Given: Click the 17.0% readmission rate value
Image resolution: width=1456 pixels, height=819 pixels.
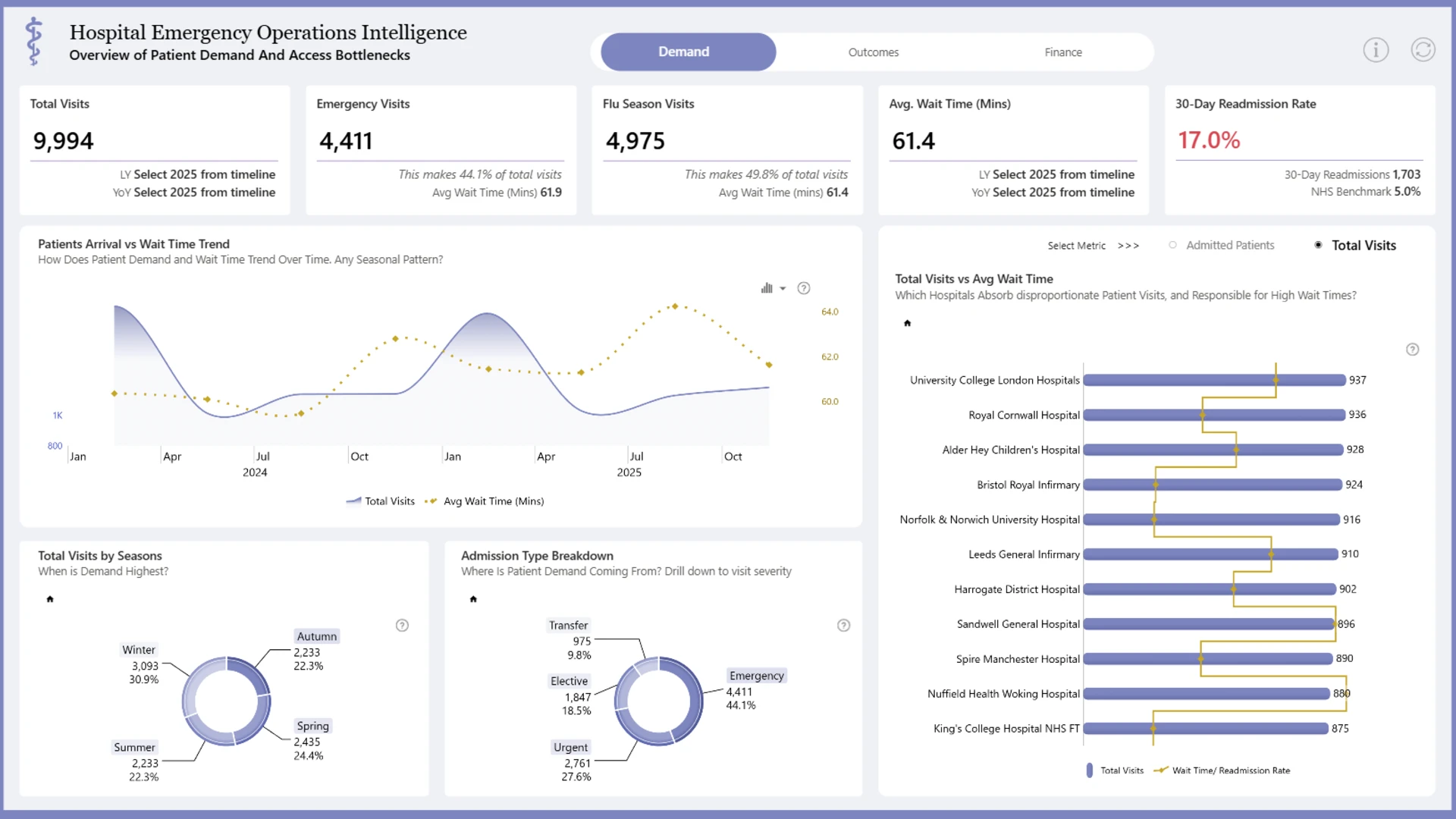Looking at the screenshot, I should 1209,140.
